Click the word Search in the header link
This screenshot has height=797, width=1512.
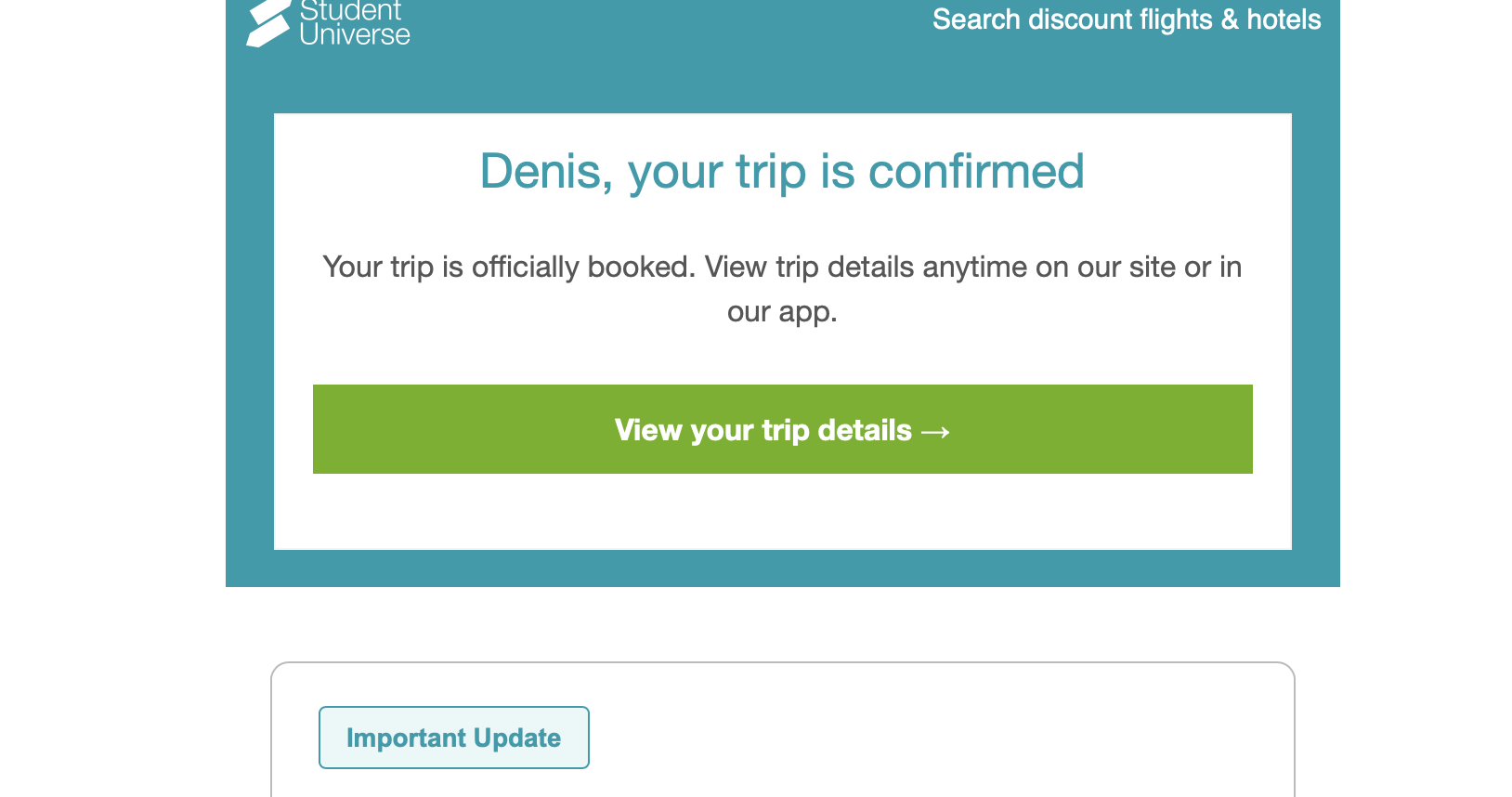pyautogui.click(x=976, y=20)
